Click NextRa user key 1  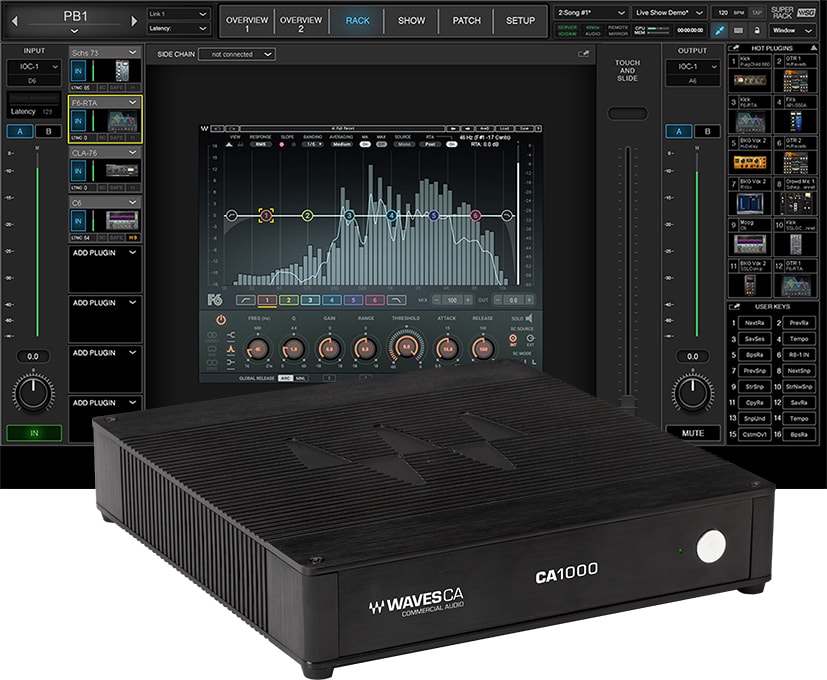click(x=754, y=323)
